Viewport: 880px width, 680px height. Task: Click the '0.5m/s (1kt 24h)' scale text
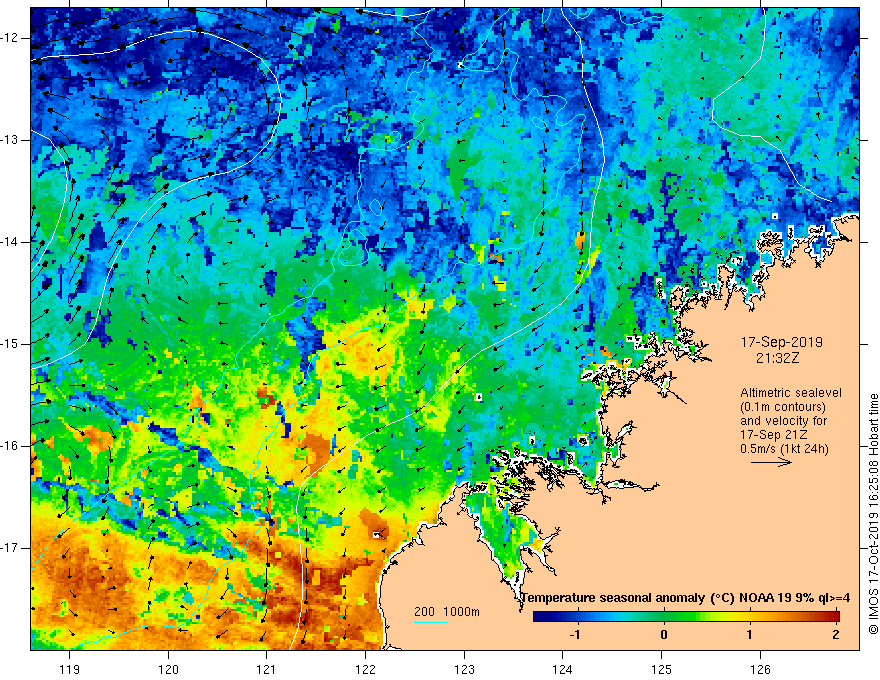coord(784,449)
